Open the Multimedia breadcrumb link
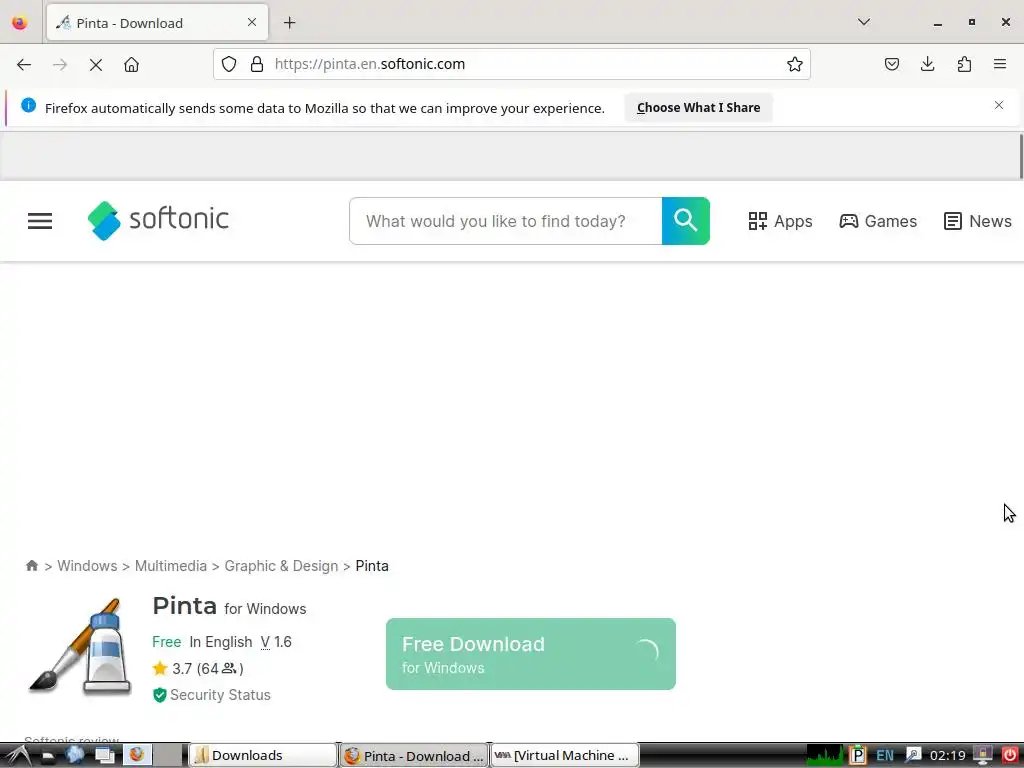Viewport: 1024px width, 768px height. tap(170, 566)
